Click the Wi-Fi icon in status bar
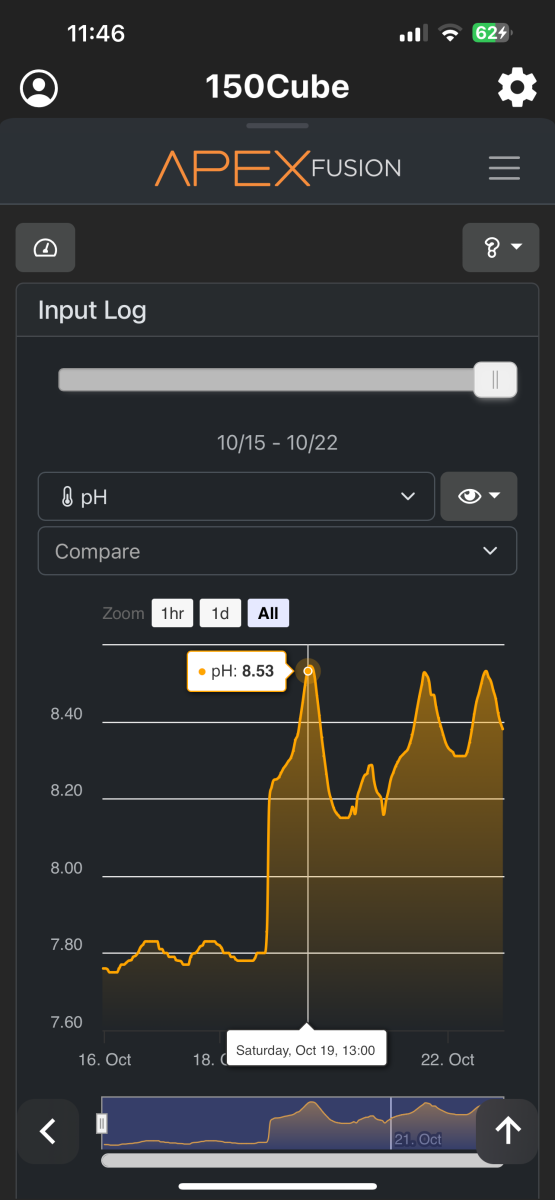Viewport: 555px width, 1200px height. pyautogui.click(x=450, y=33)
